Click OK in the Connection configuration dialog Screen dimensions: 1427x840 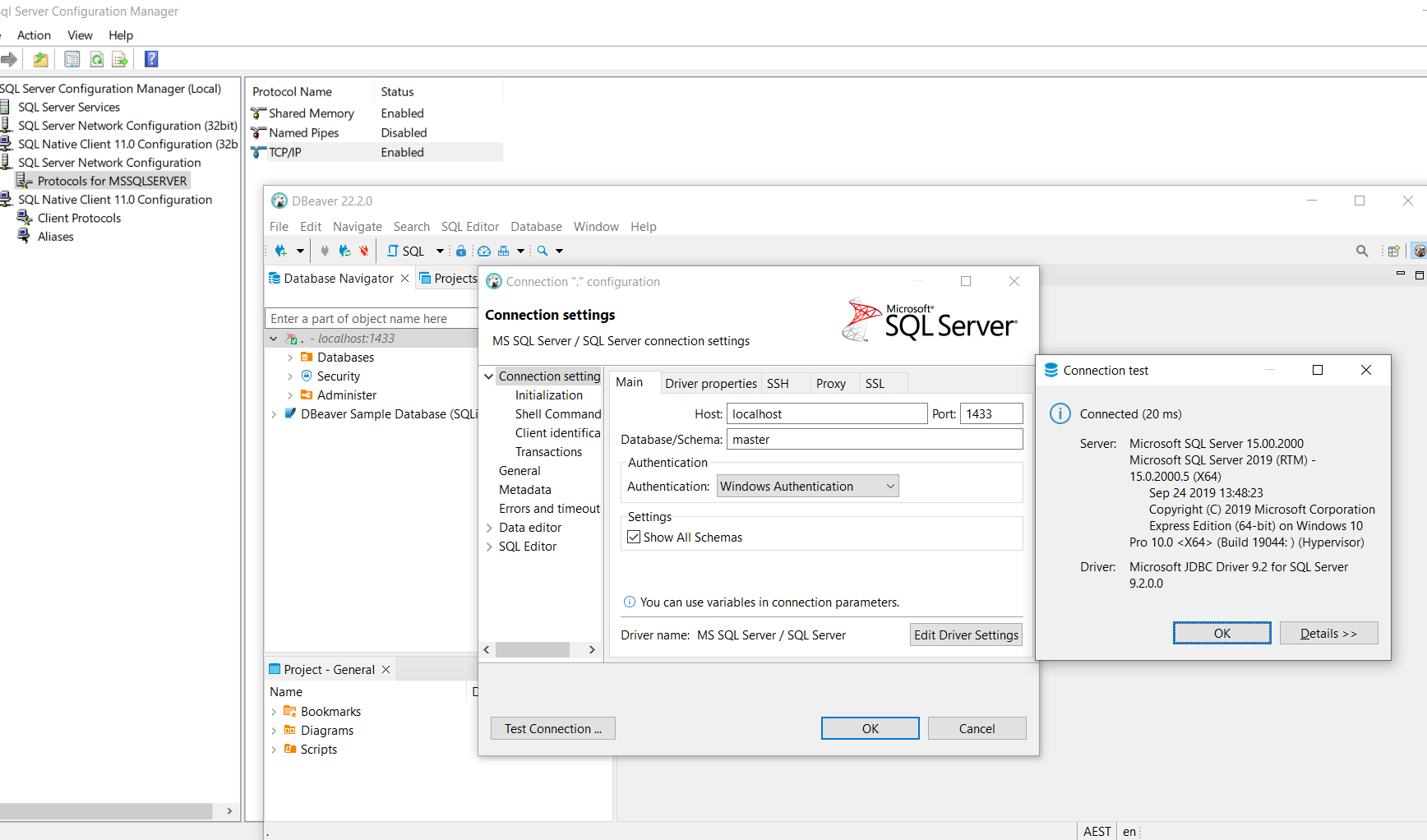point(871,729)
